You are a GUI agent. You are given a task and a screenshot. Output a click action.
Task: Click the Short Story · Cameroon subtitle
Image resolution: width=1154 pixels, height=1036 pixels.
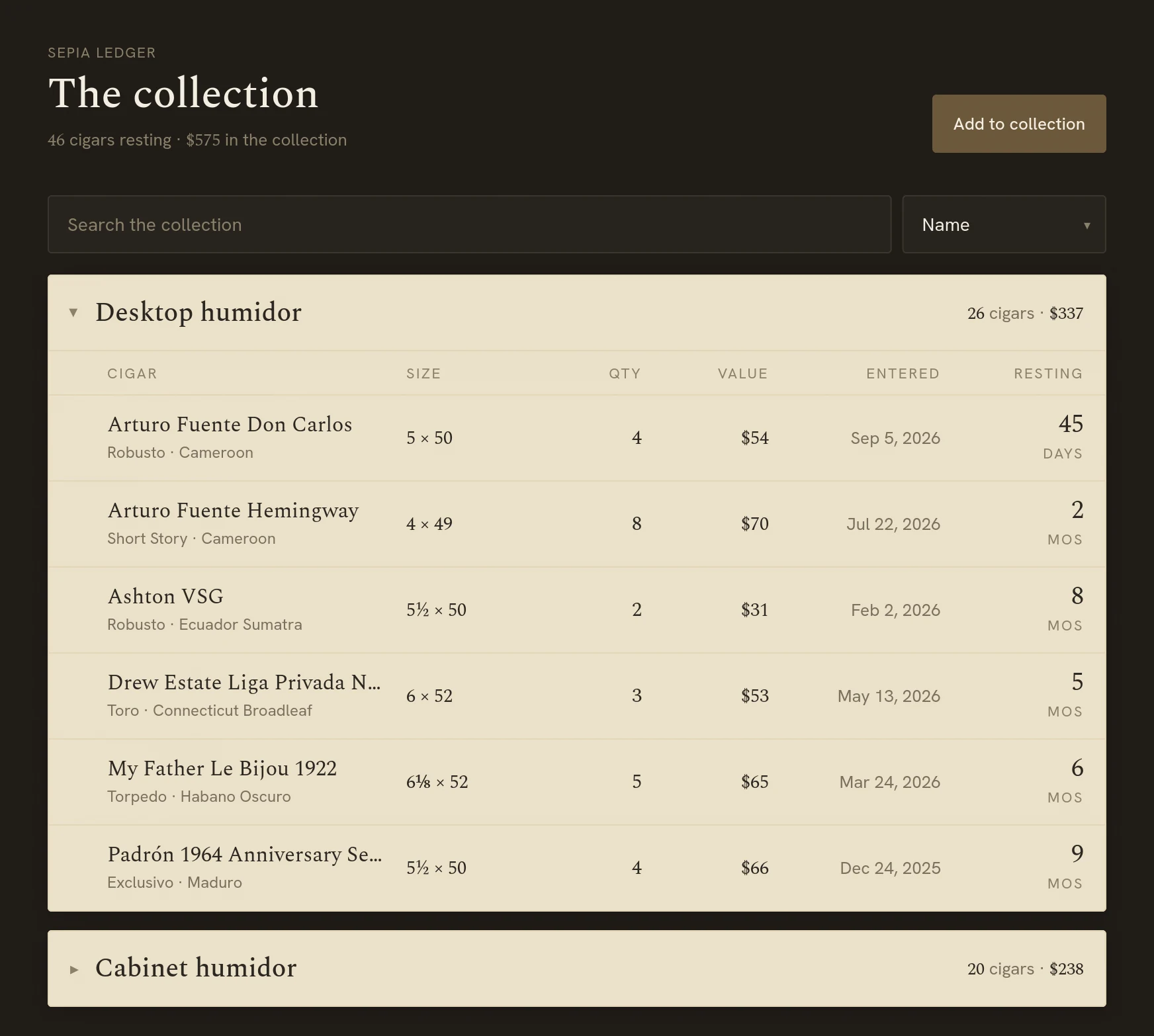tap(191, 539)
